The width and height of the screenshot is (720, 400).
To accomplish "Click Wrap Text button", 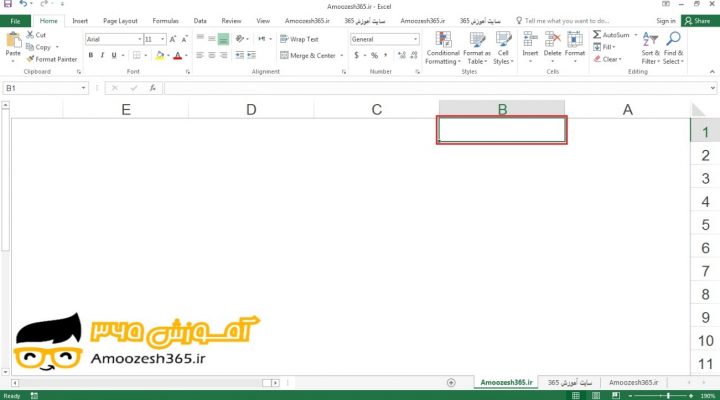I will point(299,39).
